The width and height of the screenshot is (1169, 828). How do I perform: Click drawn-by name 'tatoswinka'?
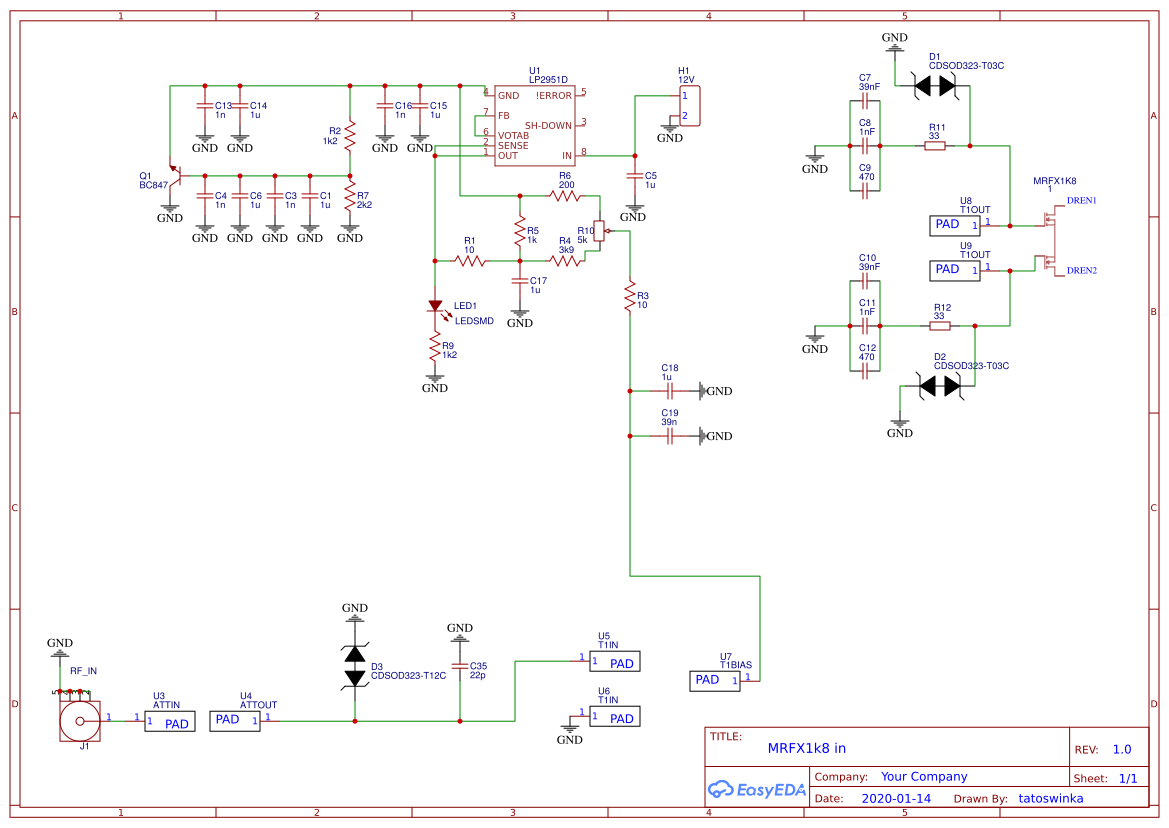tap(1051, 798)
